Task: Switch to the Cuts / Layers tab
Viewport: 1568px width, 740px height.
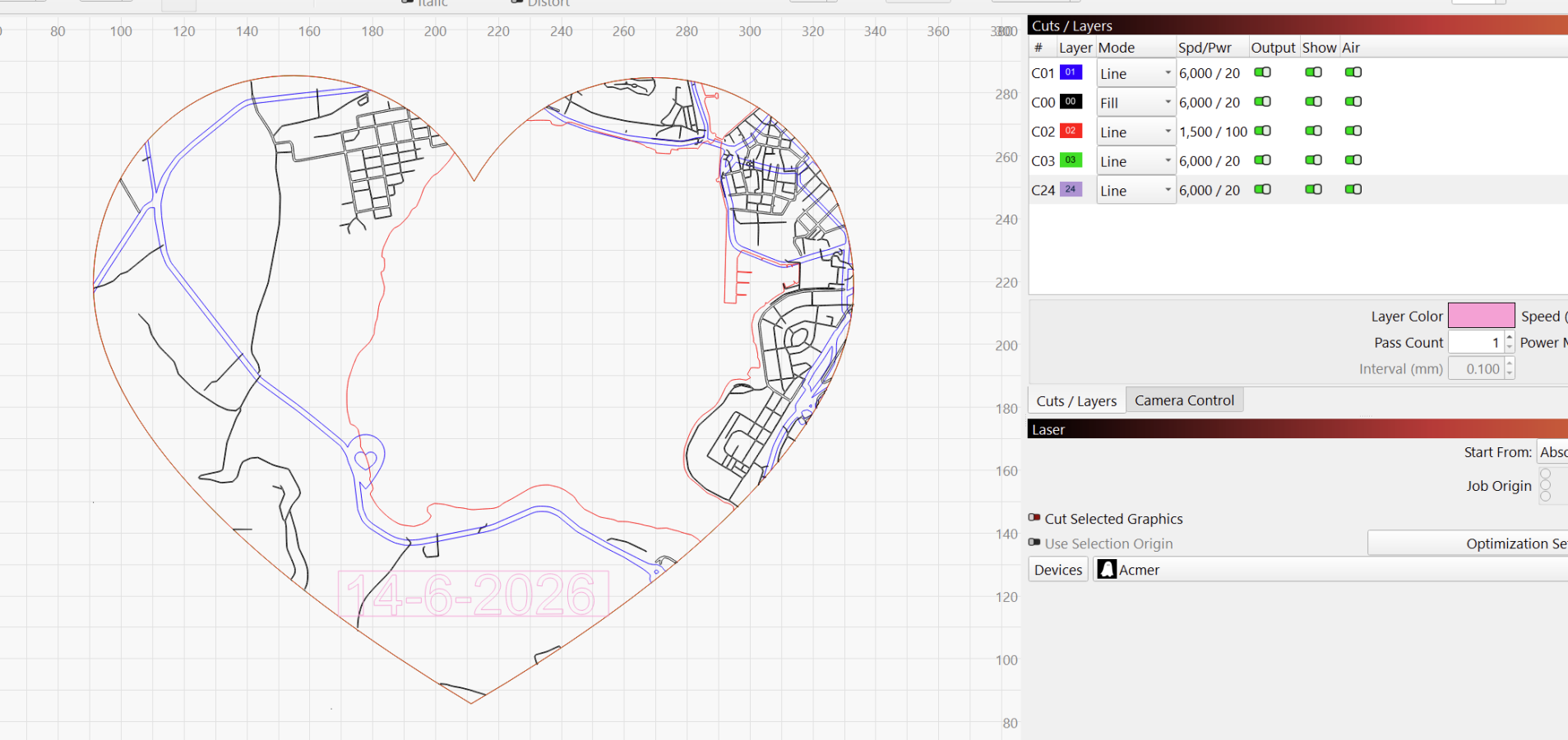Action: (1076, 401)
